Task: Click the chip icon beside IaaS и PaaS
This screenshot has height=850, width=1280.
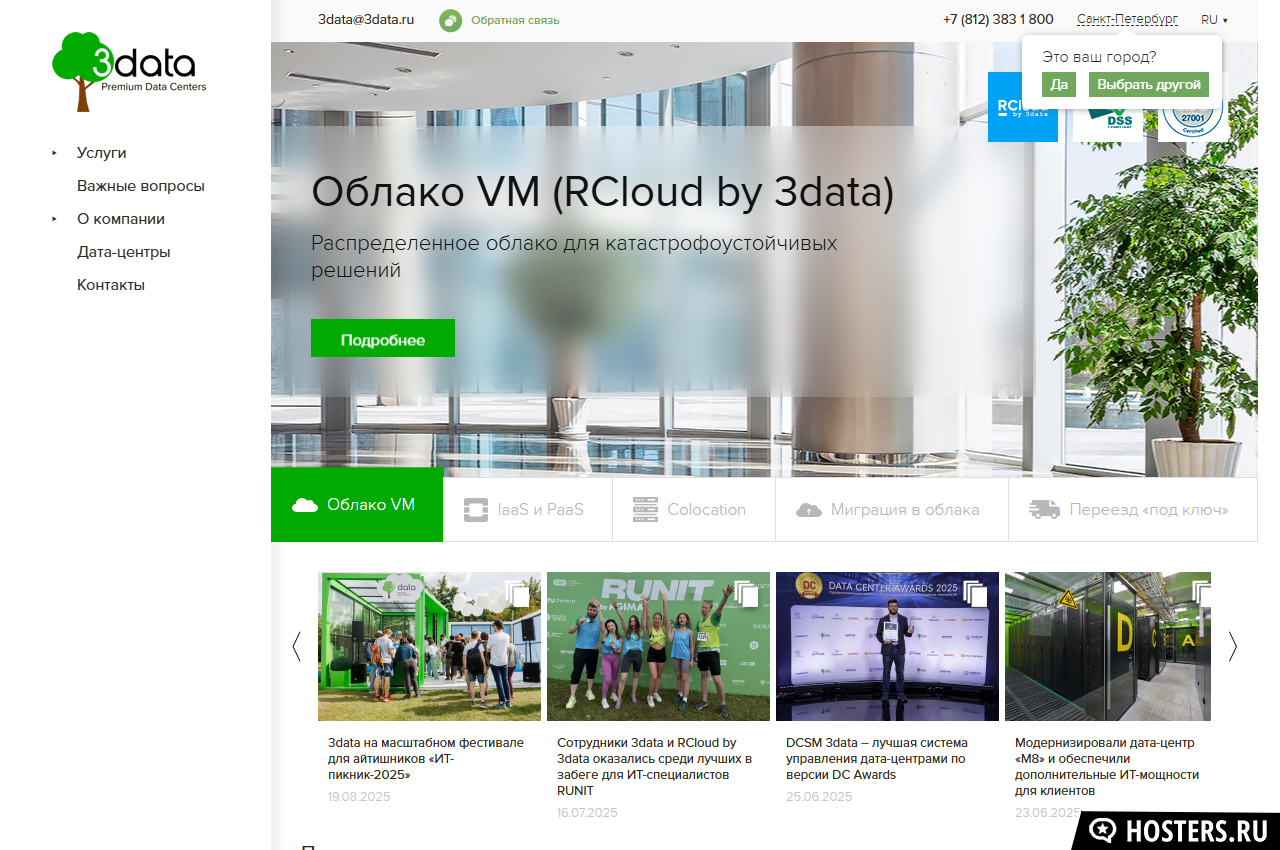Action: 476,510
